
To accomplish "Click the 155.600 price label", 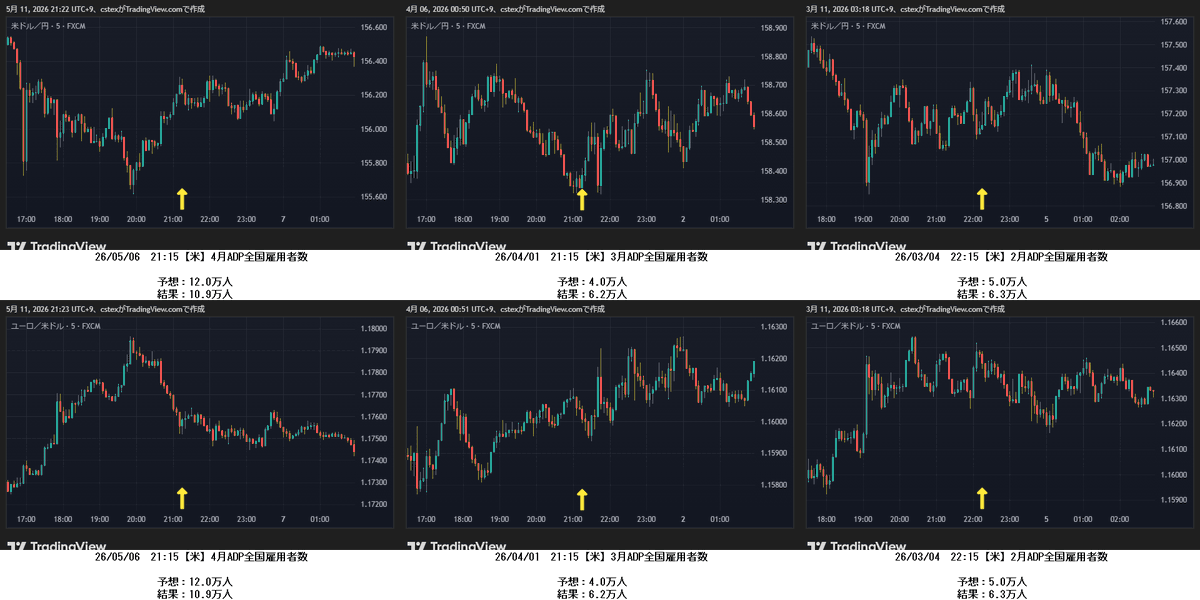I will tap(374, 197).
